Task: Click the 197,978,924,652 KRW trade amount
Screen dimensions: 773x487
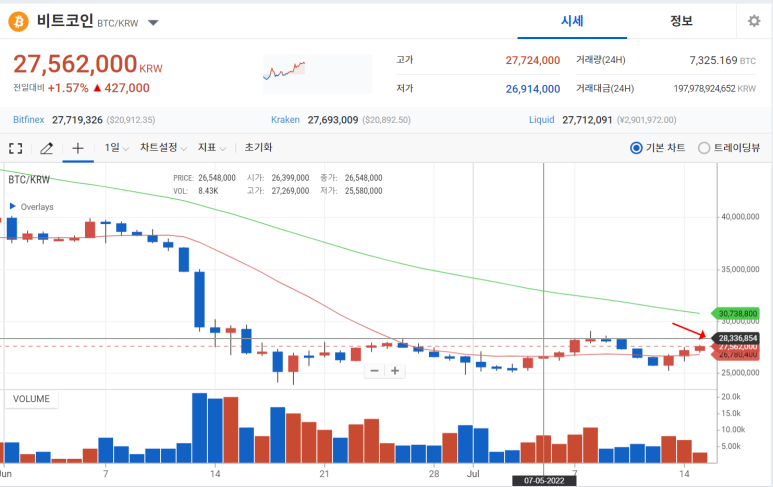Action: coord(715,89)
